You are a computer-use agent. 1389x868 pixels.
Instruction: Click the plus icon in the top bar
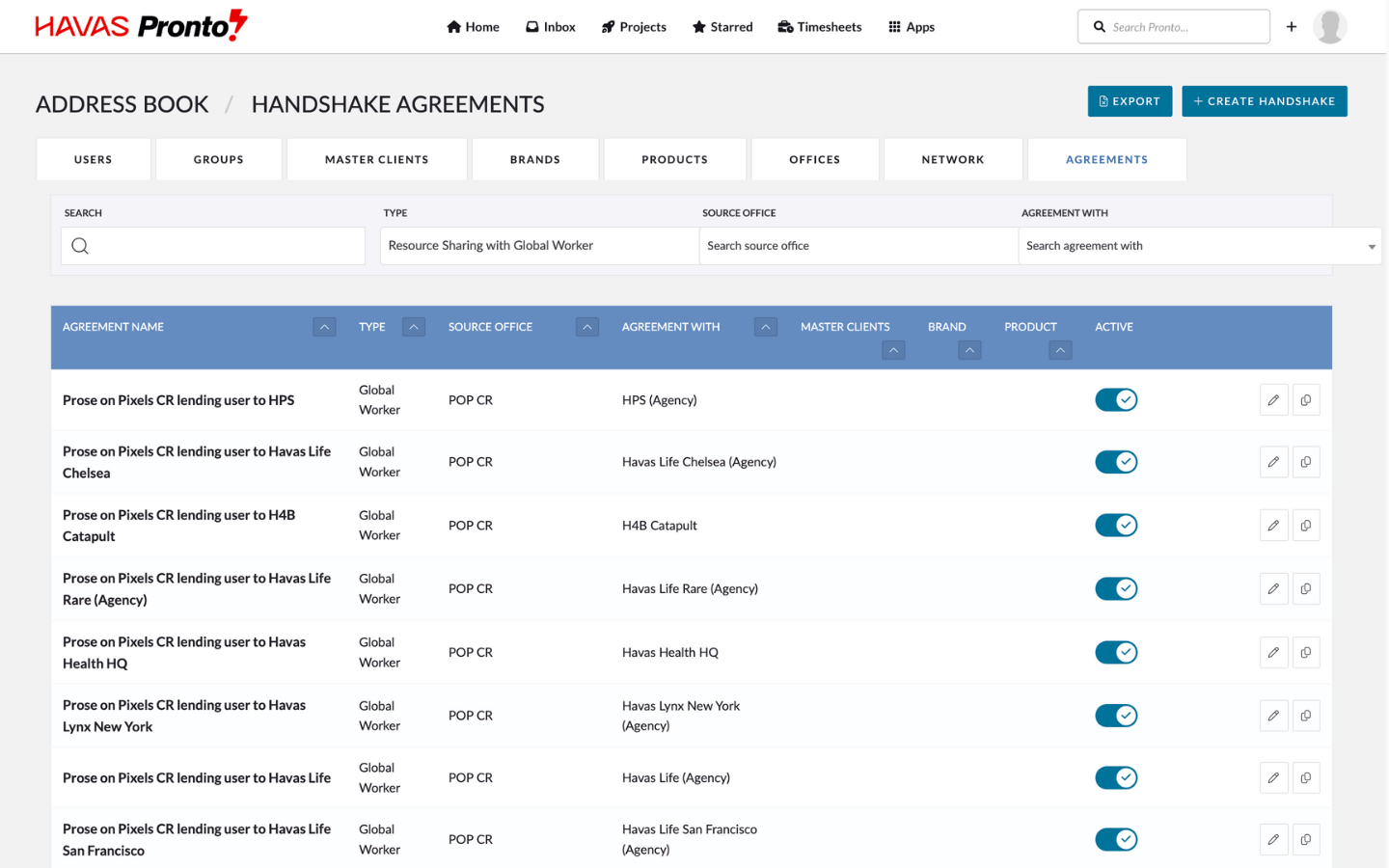tap(1291, 27)
